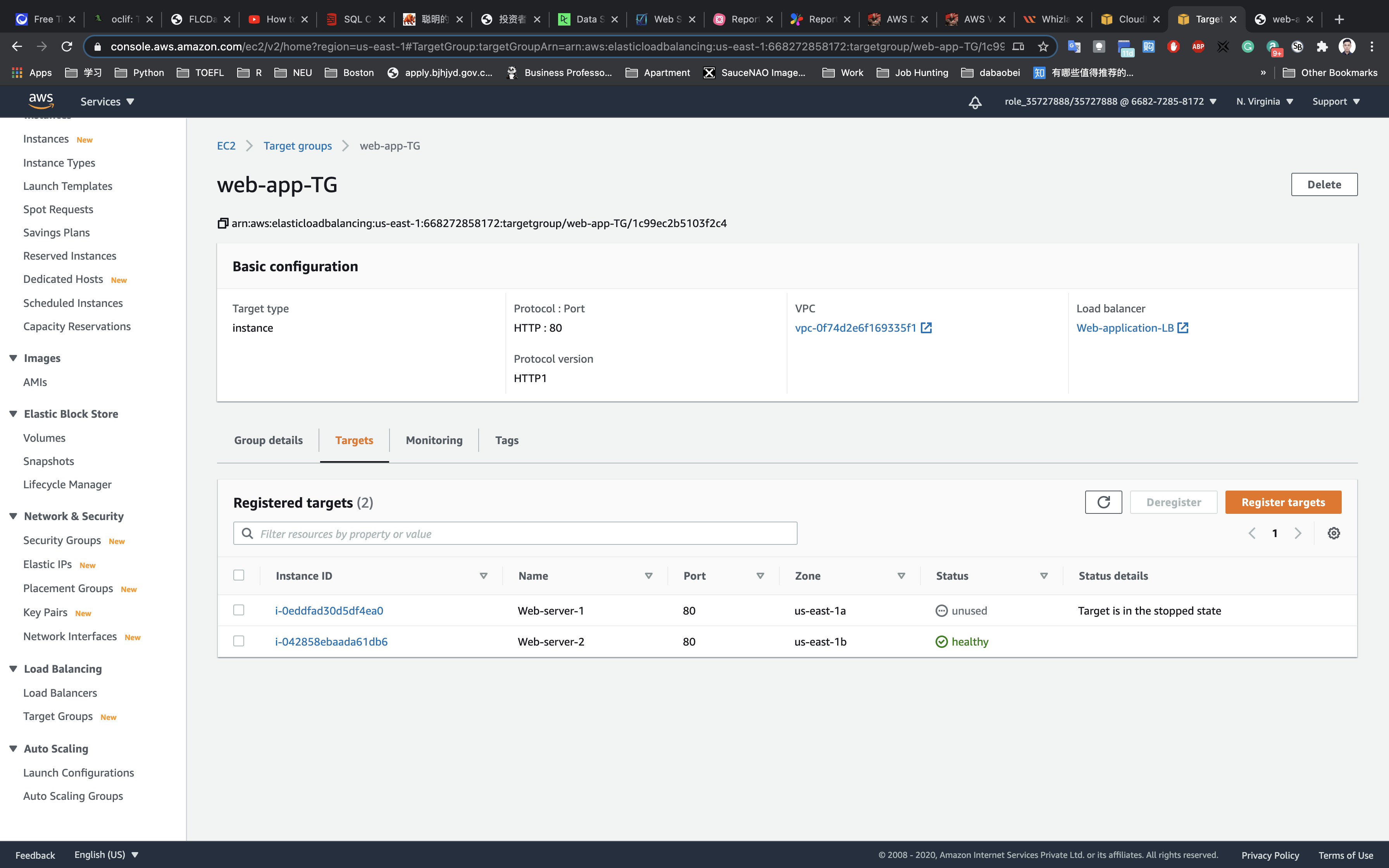Open the Web-application-LB load balancer link
The width and height of the screenshot is (1389, 868).
pyautogui.click(x=1125, y=328)
